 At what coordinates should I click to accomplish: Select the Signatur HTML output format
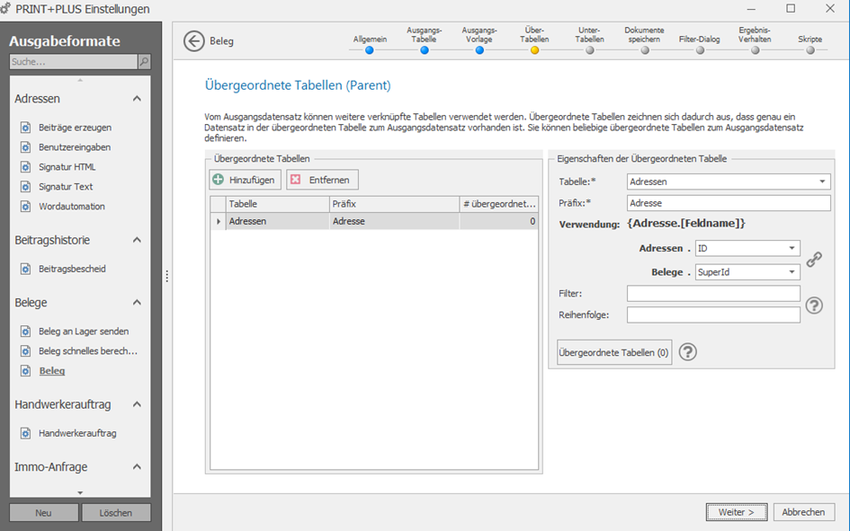coord(67,167)
